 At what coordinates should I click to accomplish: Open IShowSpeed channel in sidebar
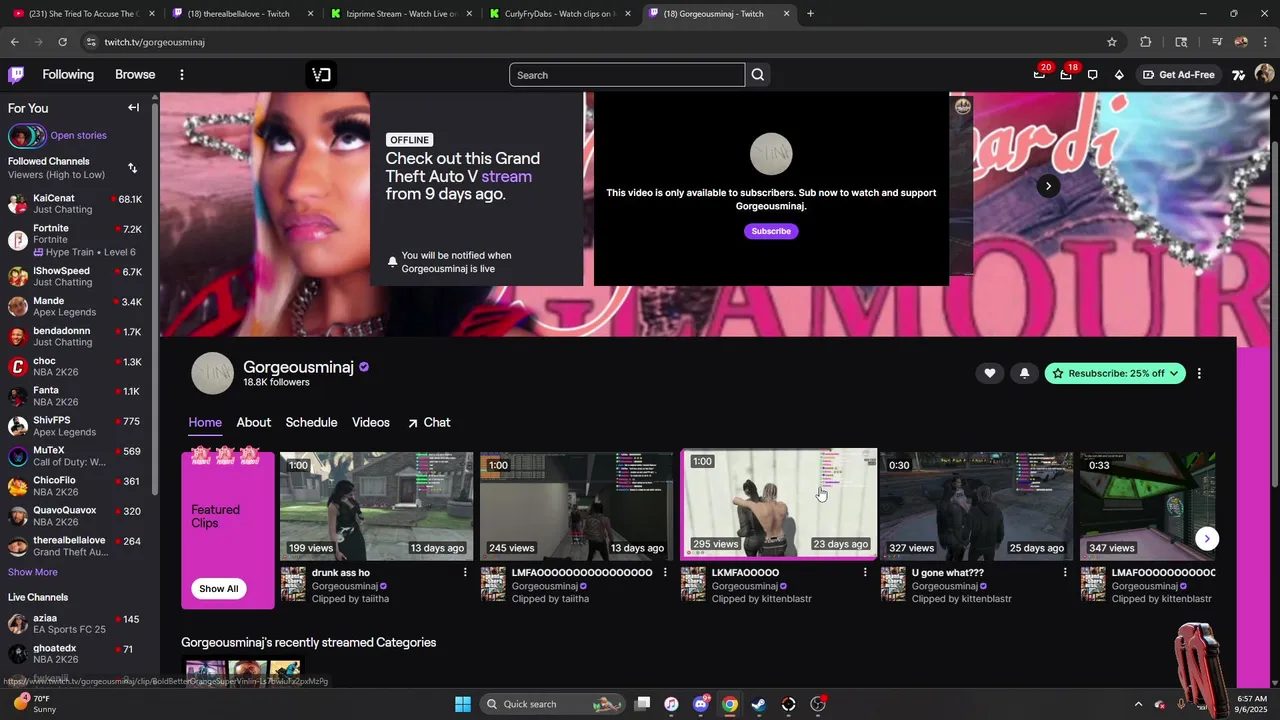(x=76, y=276)
